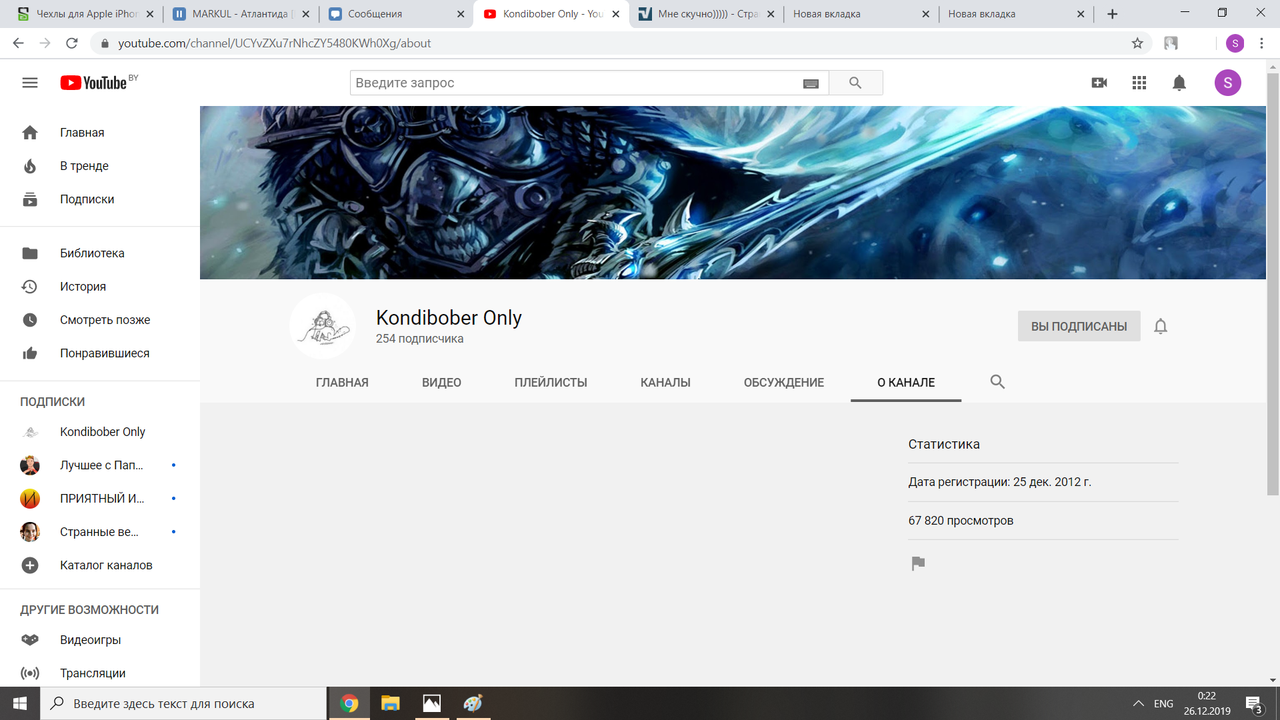Open Смотреть позже in the sidebar
Viewport: 1280px width, 720px height.
(100, 320)
